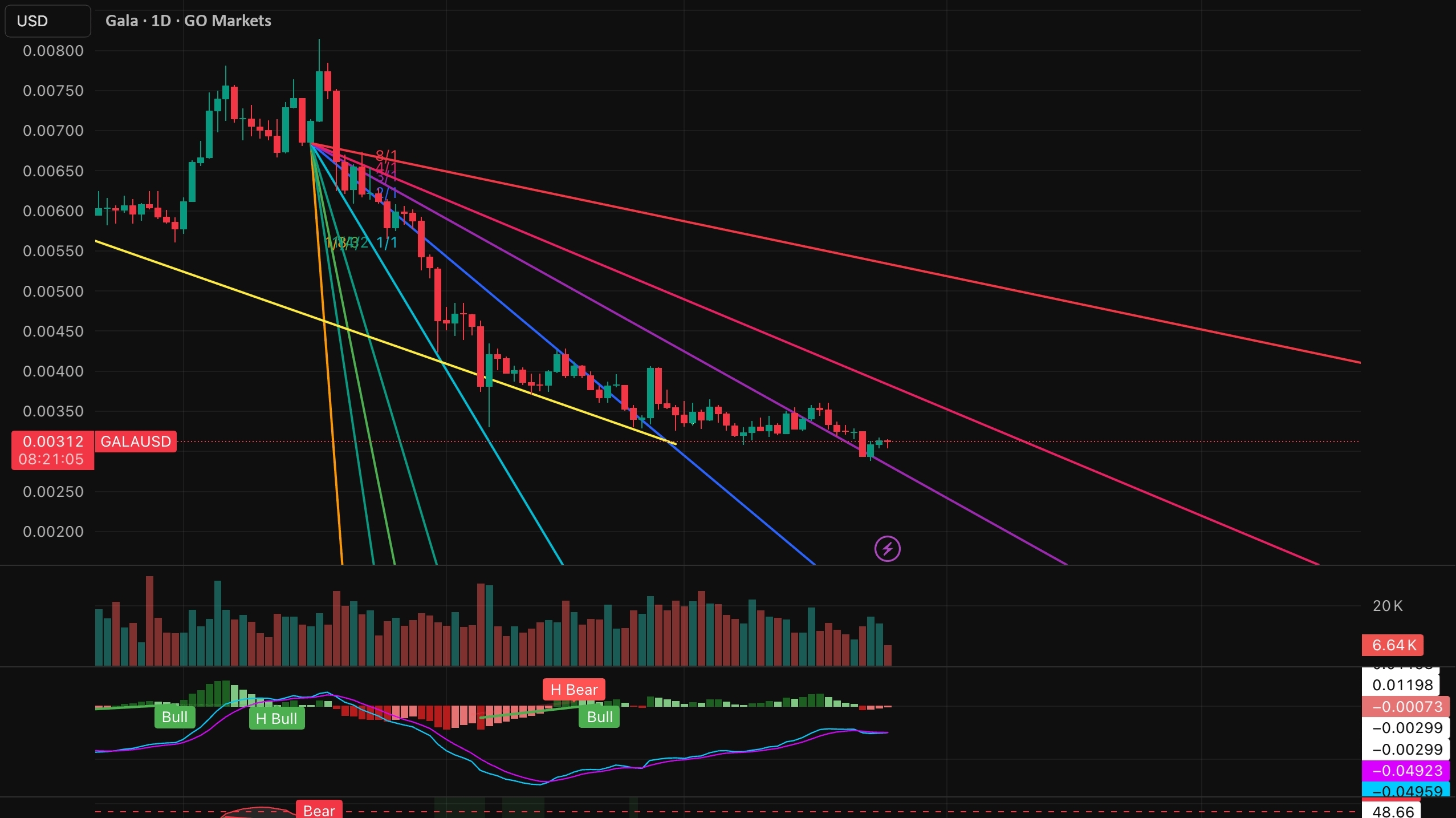The height and width of the screenshot is (818, 1456).
Task: Click the GALAUSD symbol price label
Action: pyautogui.click(x=136, y=442)
